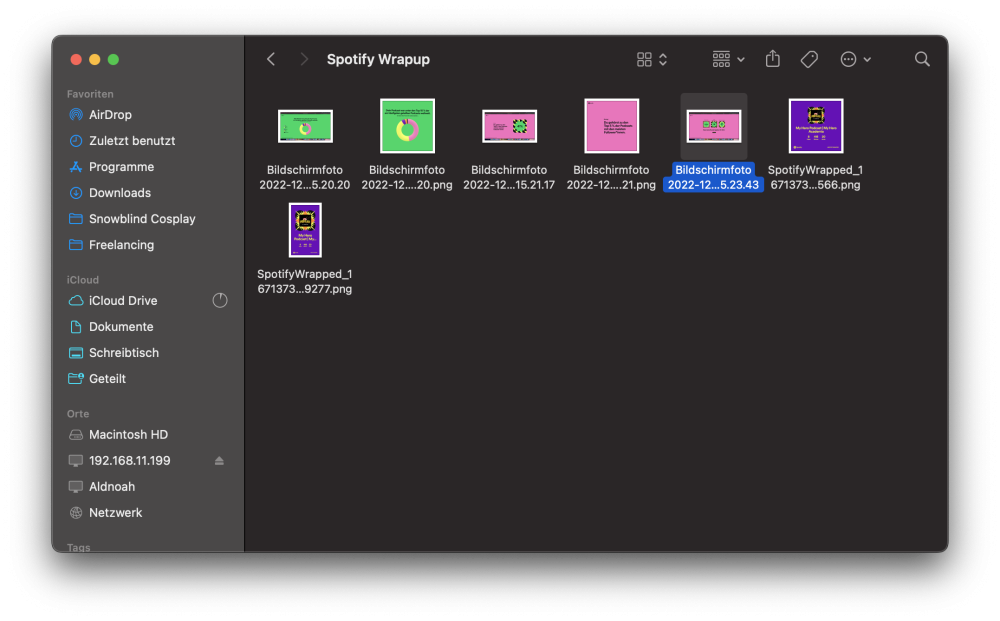Click the file name label Bildschirmfoto 2022-12...5.23.43
The image size is (1000, 621).
pos(713,178)
